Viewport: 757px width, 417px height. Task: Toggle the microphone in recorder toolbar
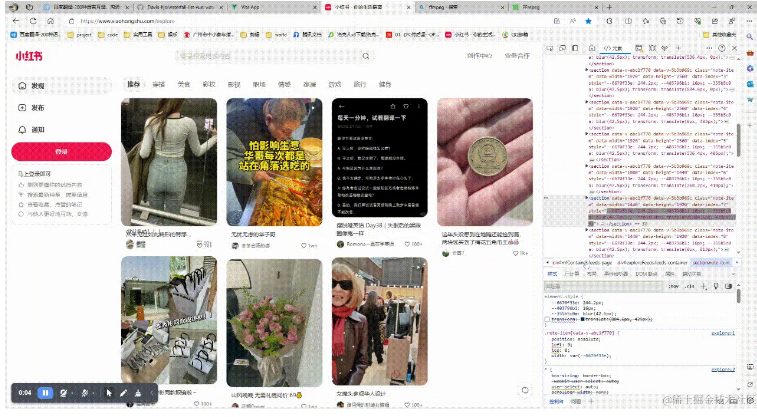point(84,393)
